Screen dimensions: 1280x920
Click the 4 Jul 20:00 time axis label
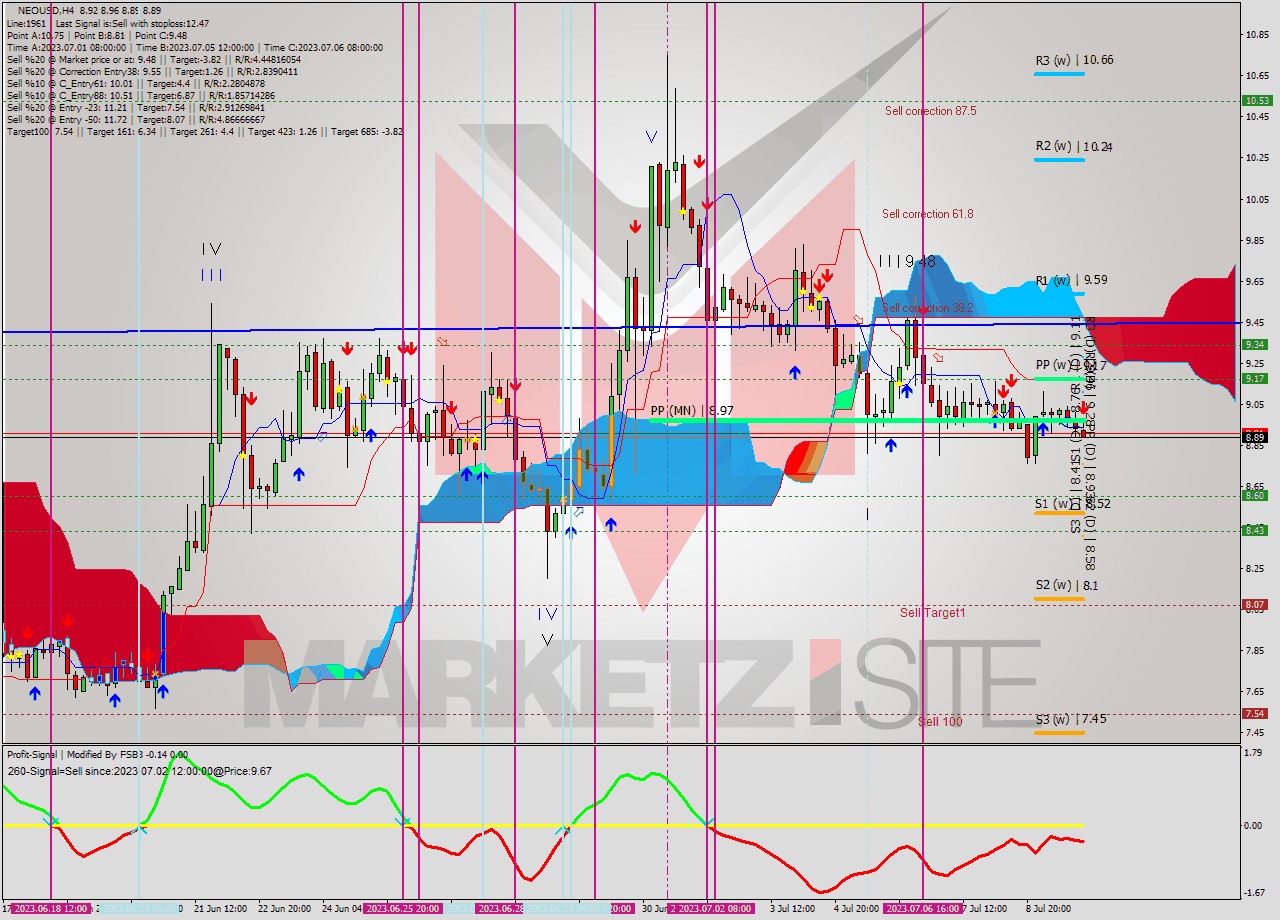click(x=856, y=908)
